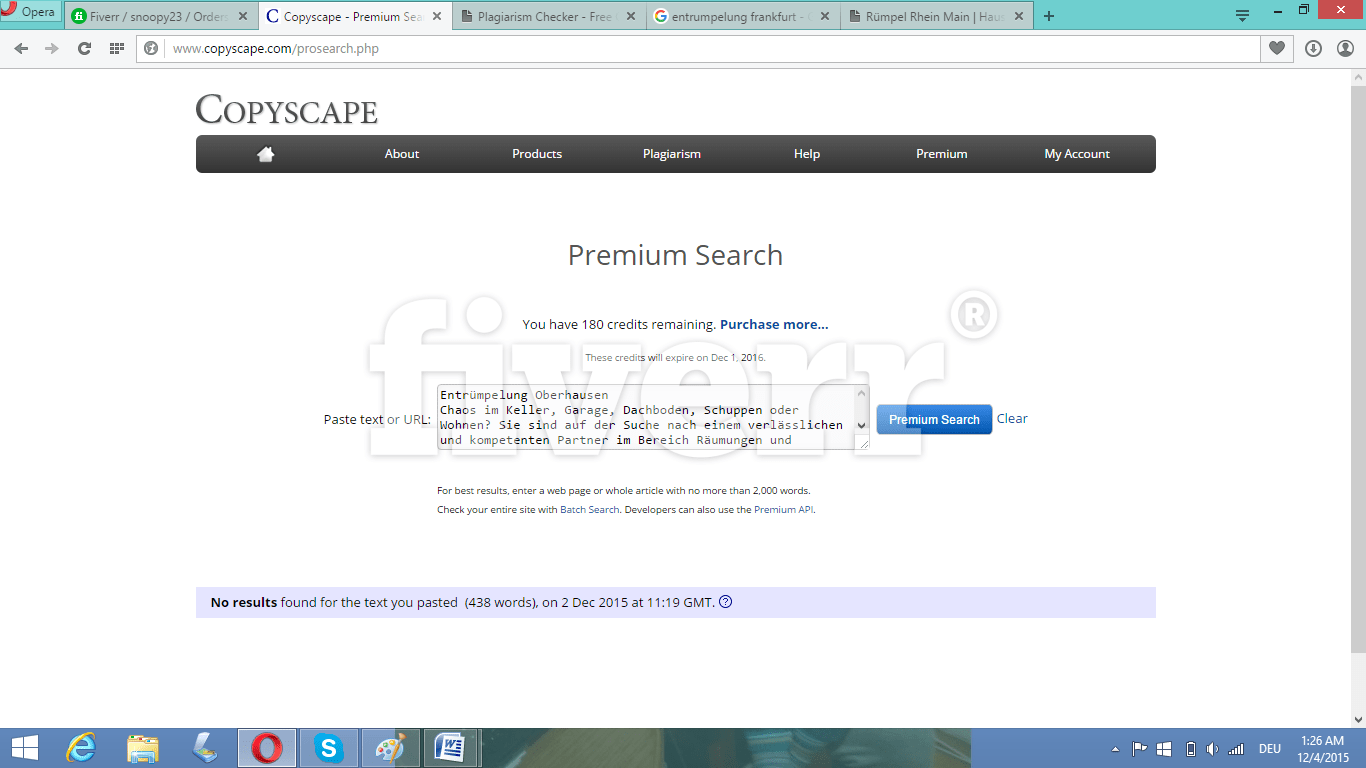This screenshot has height=768, width=1366.
Task: Open the Opera menu button
Action: tap(30, 12)
